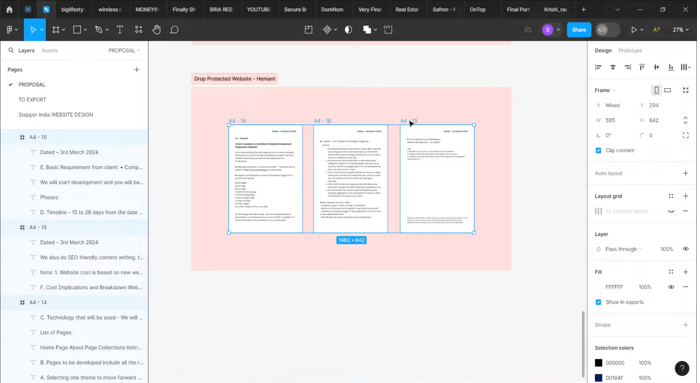
Task: Align vertical centers icon
Action: pyautogui.click(x=656, y=67)
